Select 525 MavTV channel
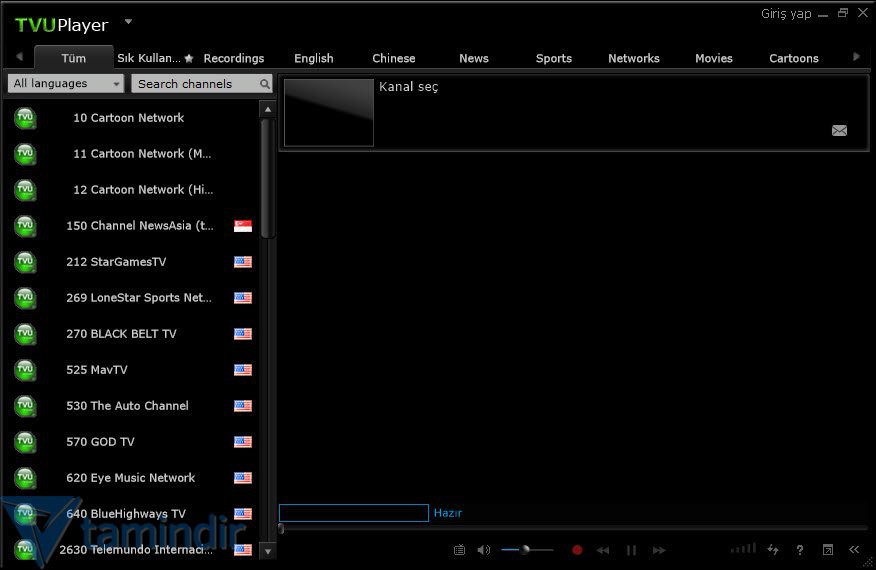Screen dimensions: 876x570 coord(132,370)
